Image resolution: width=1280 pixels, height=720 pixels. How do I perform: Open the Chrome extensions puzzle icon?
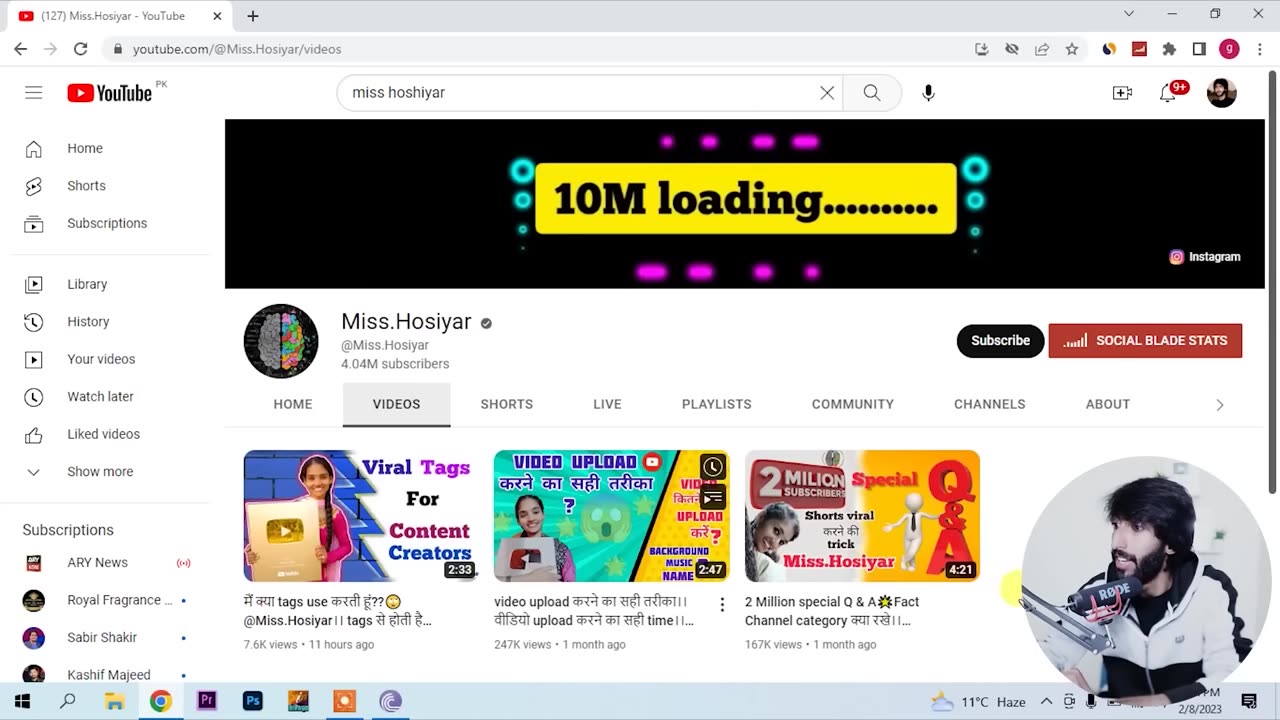1169,49
